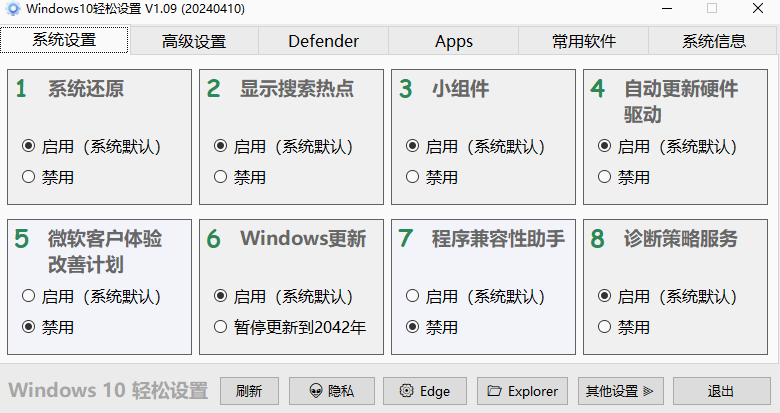Click the gear icon on the Edge button
The width and height of the screenshot is (780, 413).
405,391
